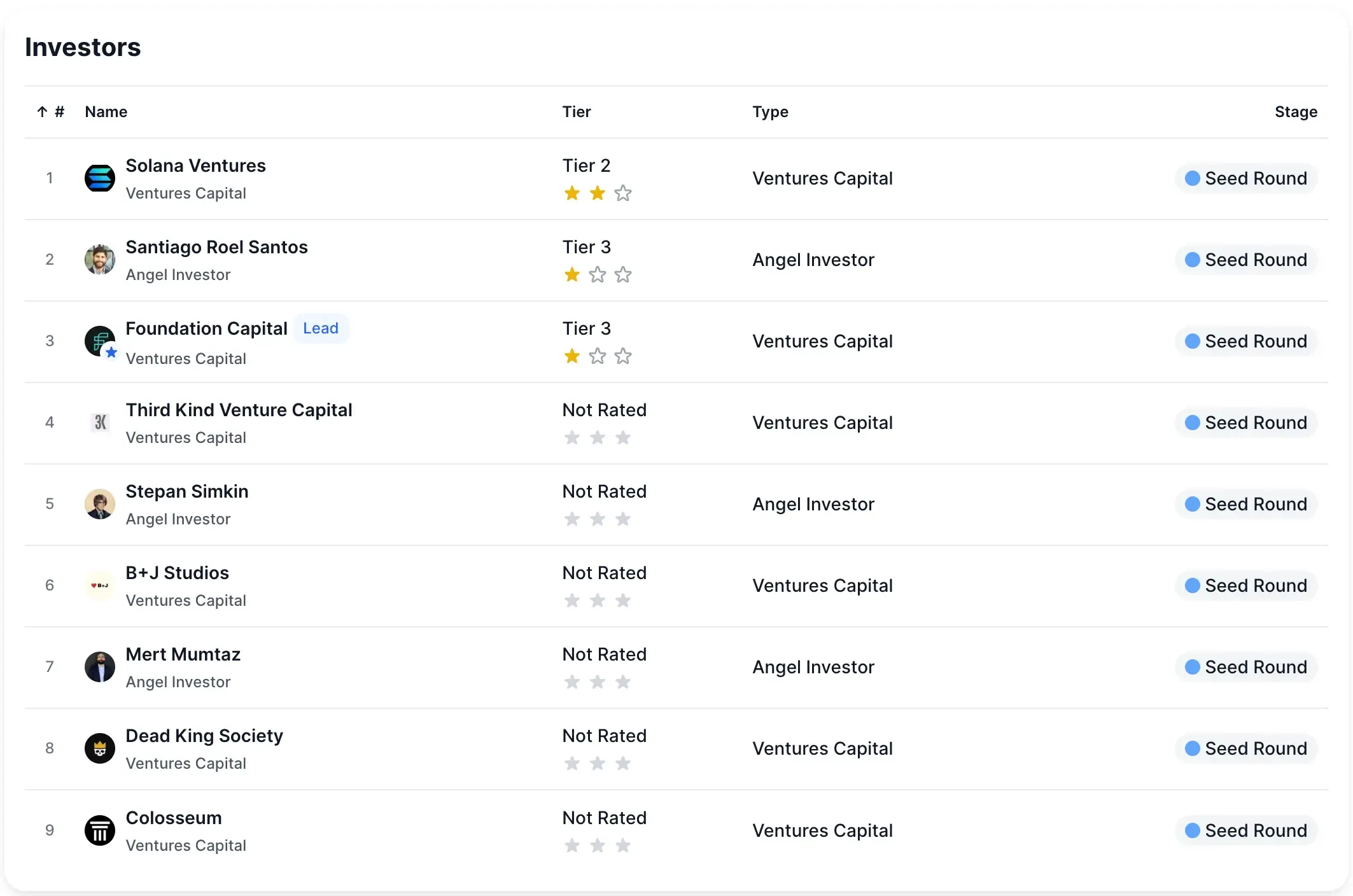This screenshot has width=1353, height=896.
Task: Click the Colosseum pillar logo icon
Action: tap(100, 830)
